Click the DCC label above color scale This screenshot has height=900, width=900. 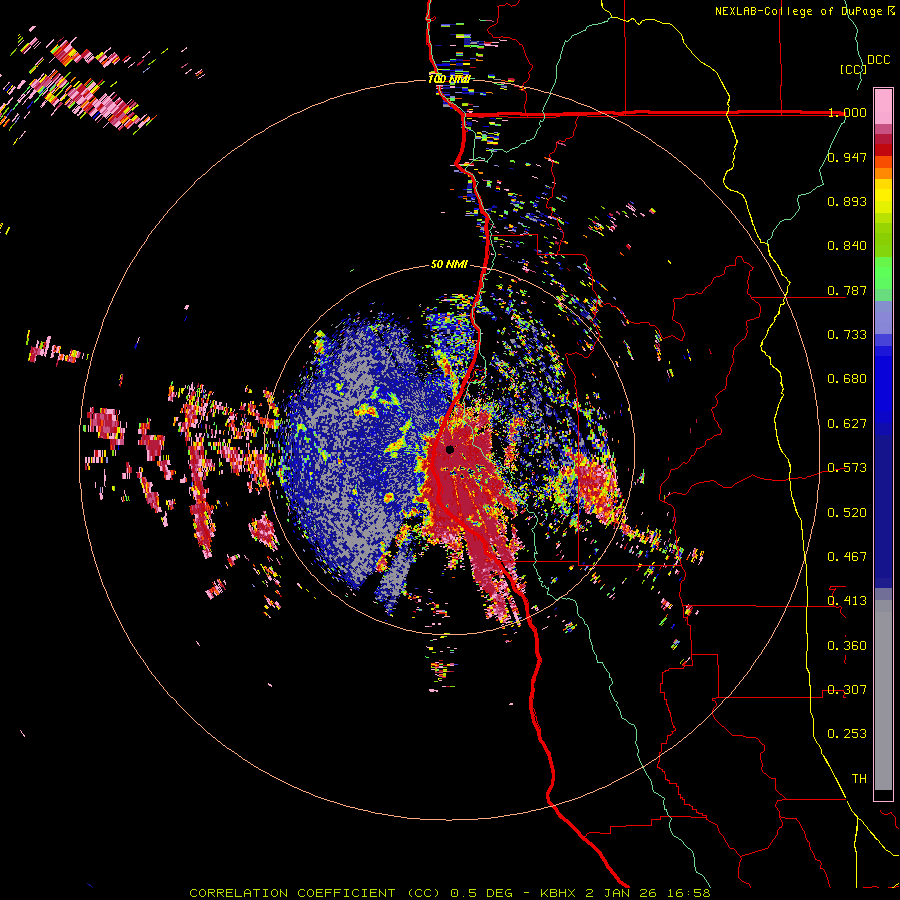point(879,60)
